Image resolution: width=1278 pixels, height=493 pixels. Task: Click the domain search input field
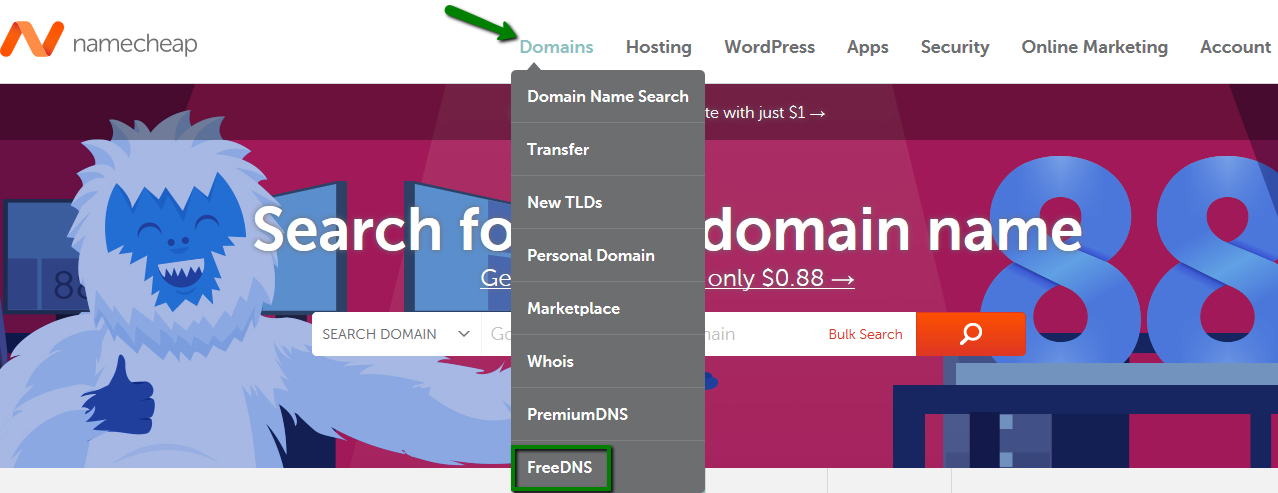tap(648, 334)
